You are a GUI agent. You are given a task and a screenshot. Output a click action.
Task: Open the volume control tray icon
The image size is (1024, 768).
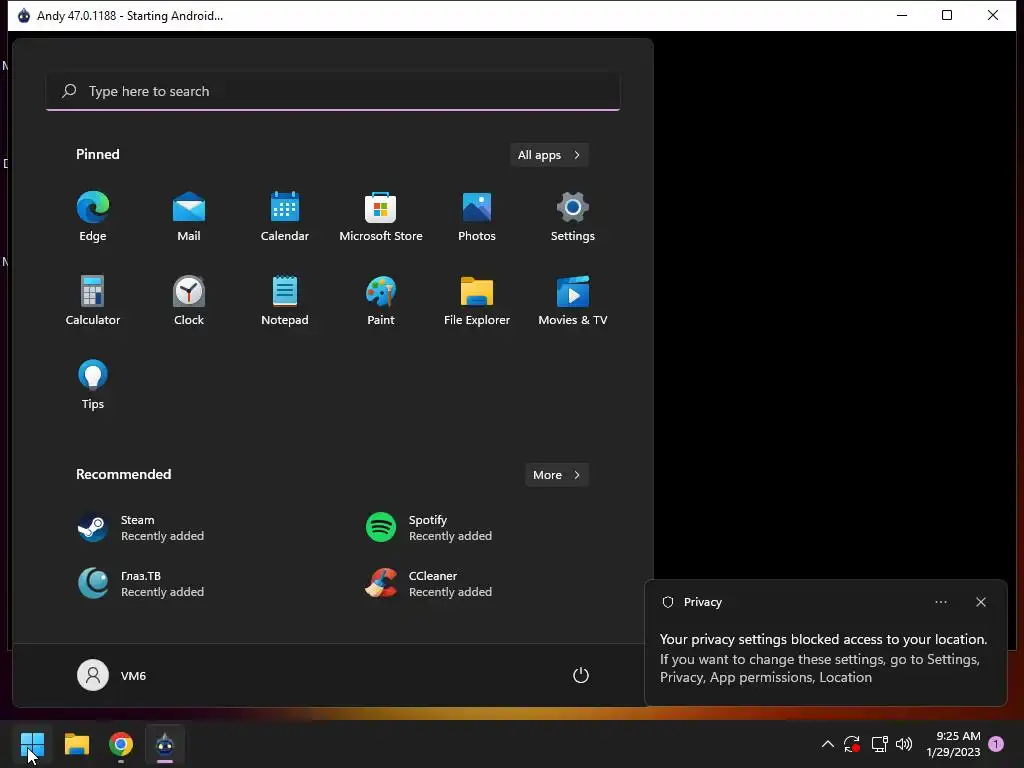click(x=904, y=744)
